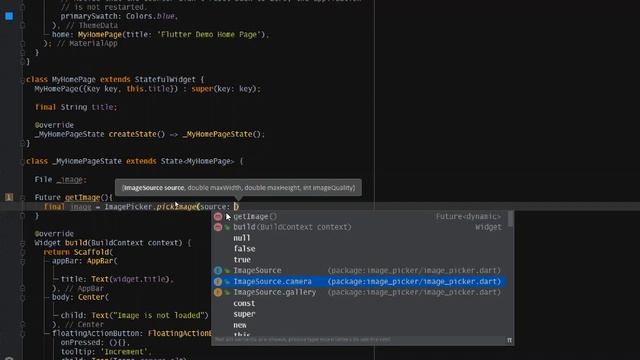Click 'FloatingActionB' widget name in code
640x360 pixels.
pyautogui.click(x=180, y=333)
